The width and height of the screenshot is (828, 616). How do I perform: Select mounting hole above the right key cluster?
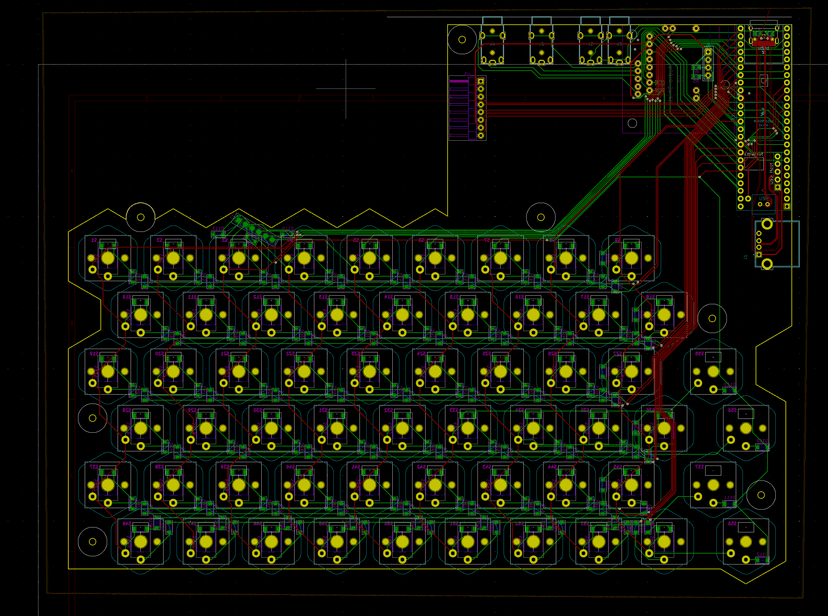pos(712,319)
